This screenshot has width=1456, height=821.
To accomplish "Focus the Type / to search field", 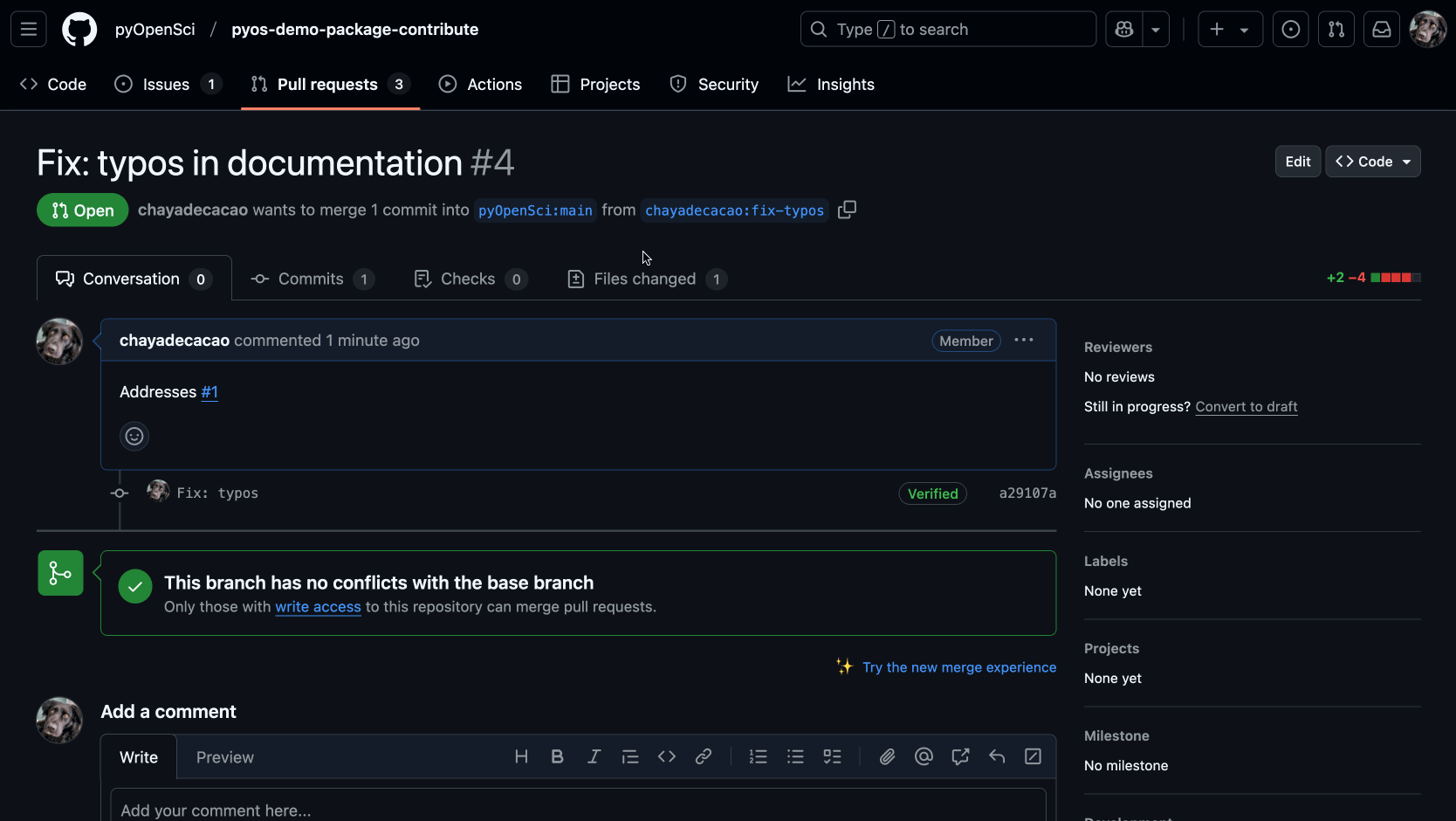I will tap(948, 29).
